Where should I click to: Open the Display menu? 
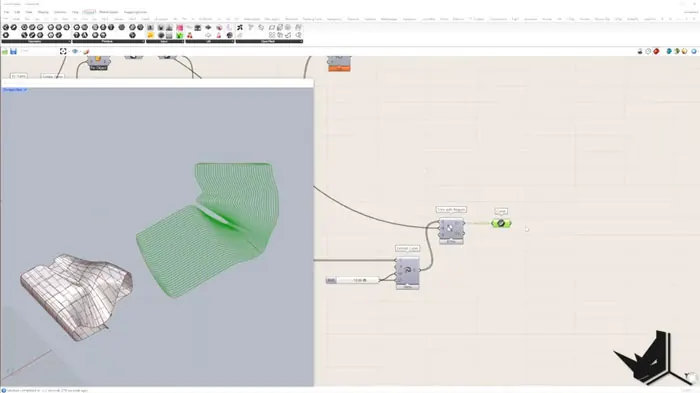coord(43,12)
